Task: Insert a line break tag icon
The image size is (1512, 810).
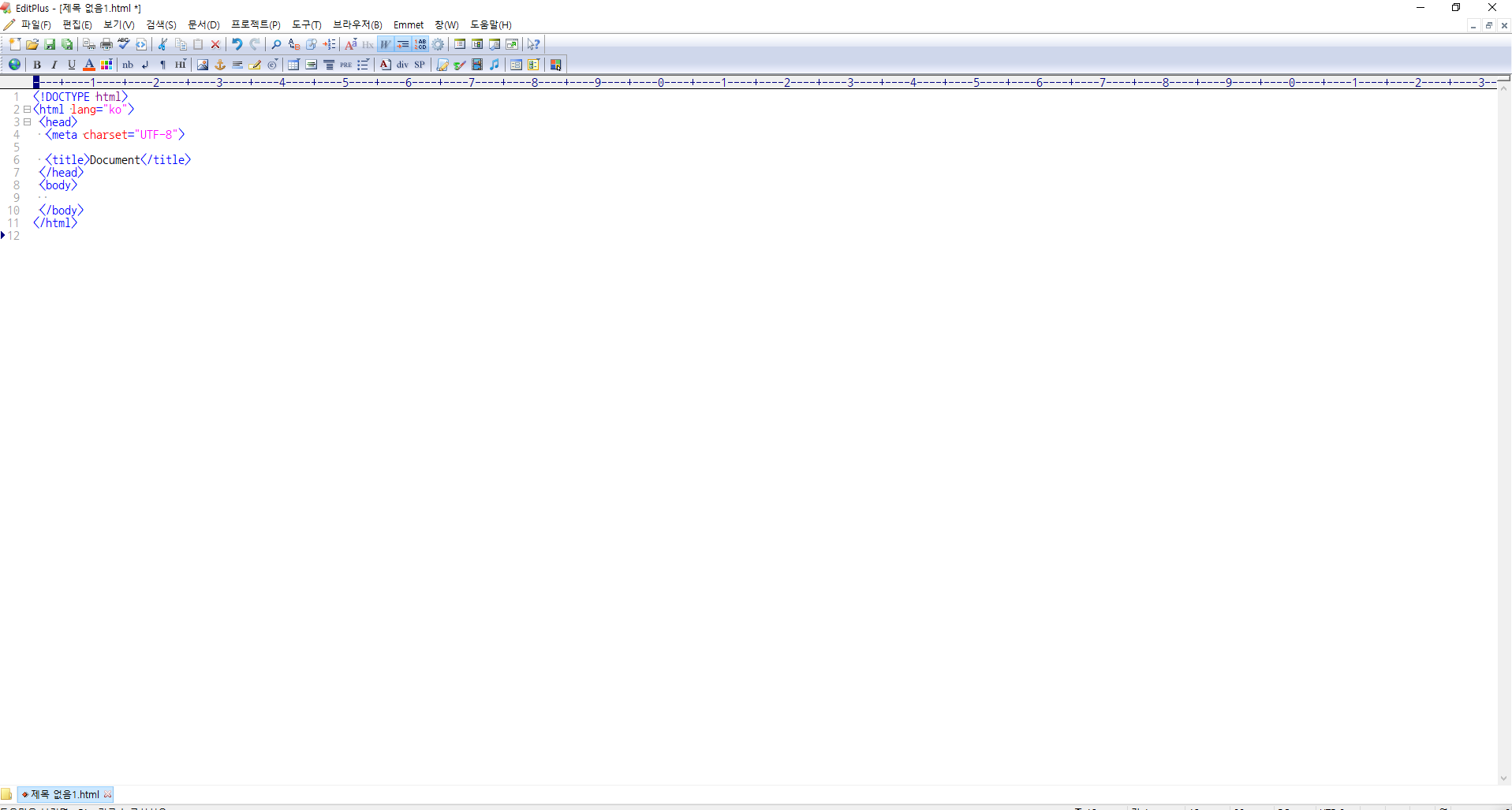Action: click(x=146, y=65)
